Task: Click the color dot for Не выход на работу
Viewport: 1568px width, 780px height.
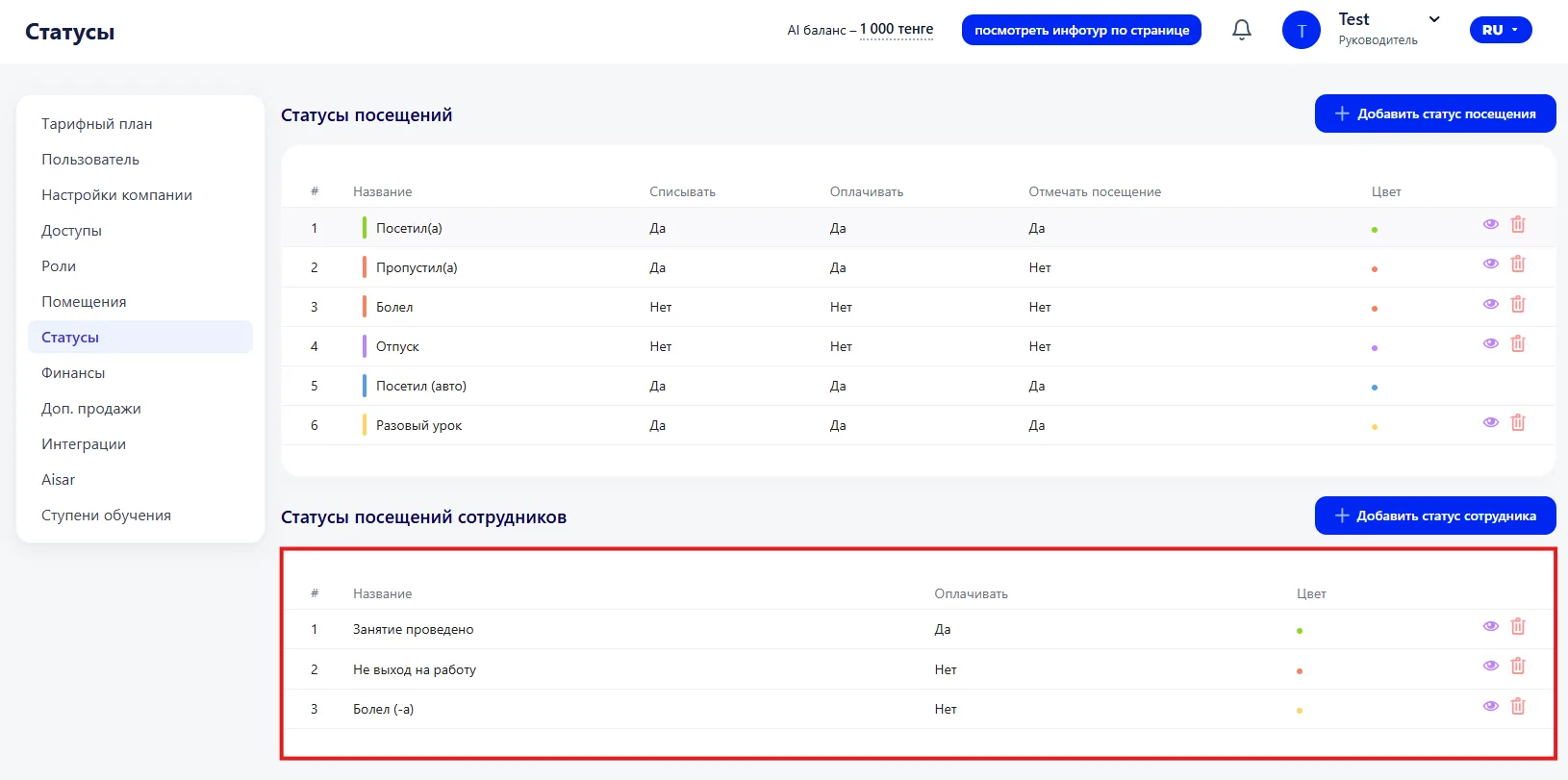Action: 1300,671
